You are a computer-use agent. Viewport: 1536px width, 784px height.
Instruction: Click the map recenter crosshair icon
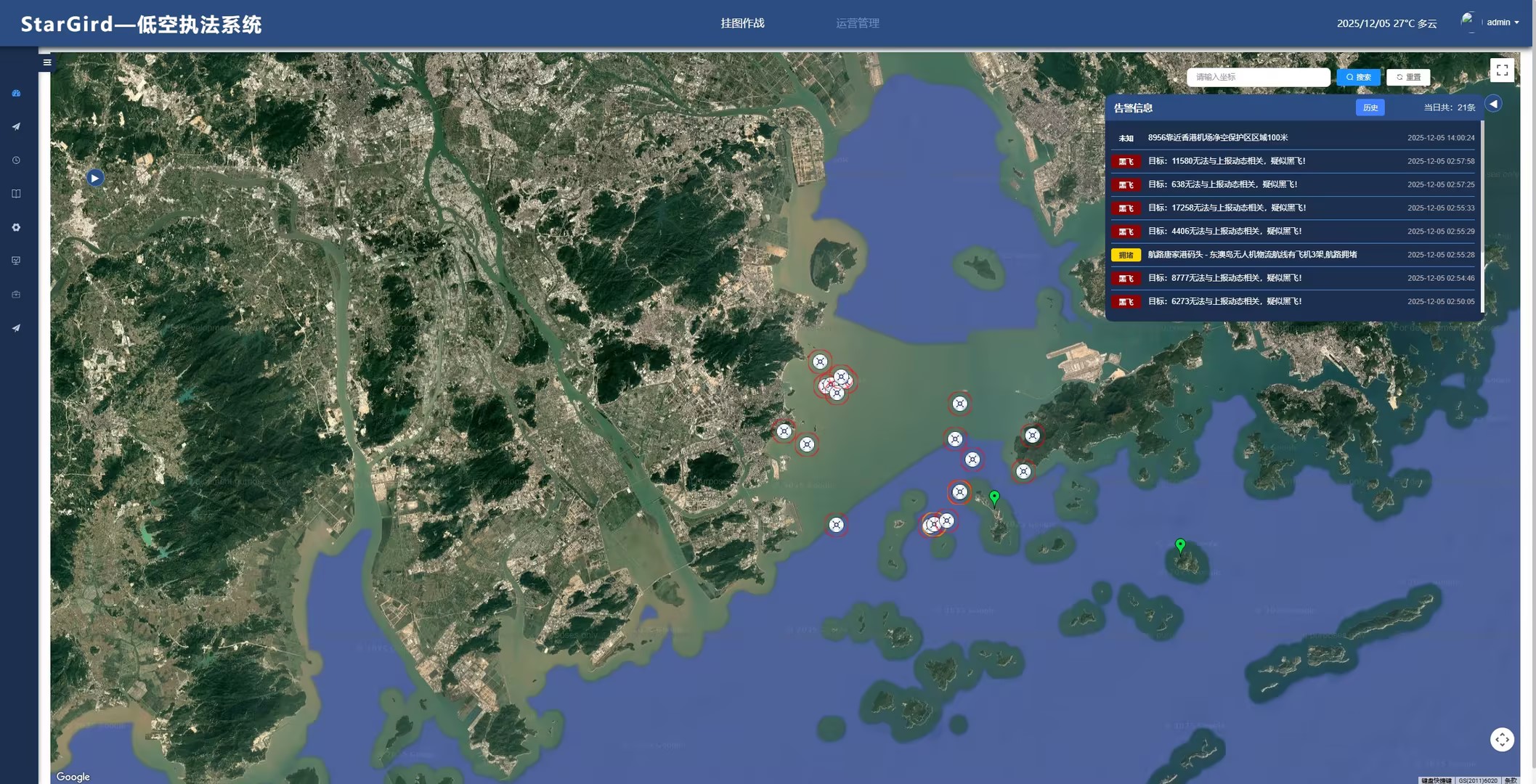pos(1501,739)
